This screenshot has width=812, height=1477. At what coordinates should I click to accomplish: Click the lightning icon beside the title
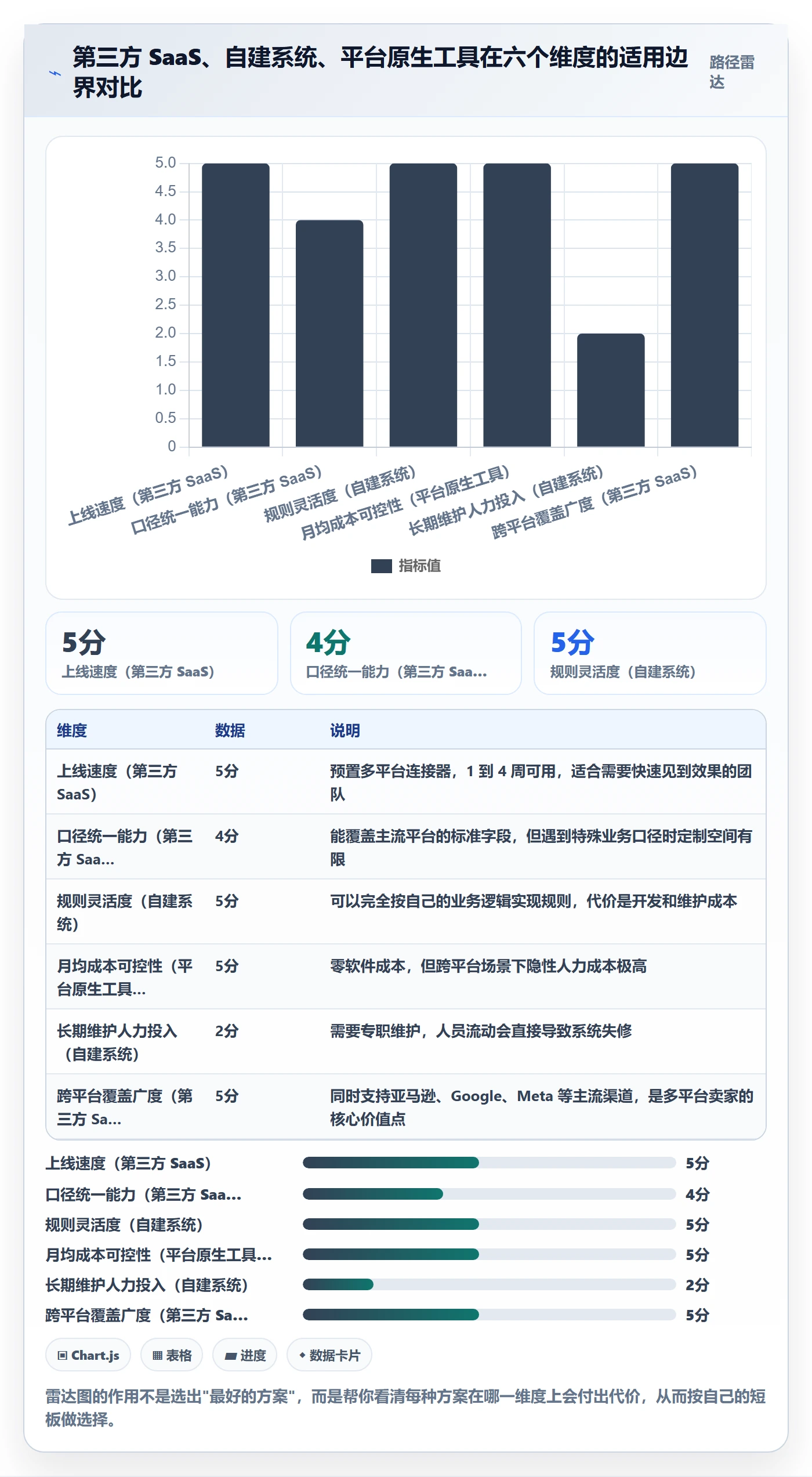[x=55, y=74]
